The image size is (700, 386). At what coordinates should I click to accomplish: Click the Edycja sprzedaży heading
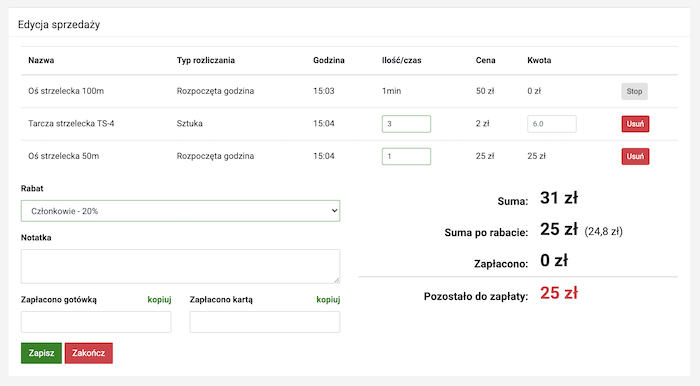click(59, 25)
